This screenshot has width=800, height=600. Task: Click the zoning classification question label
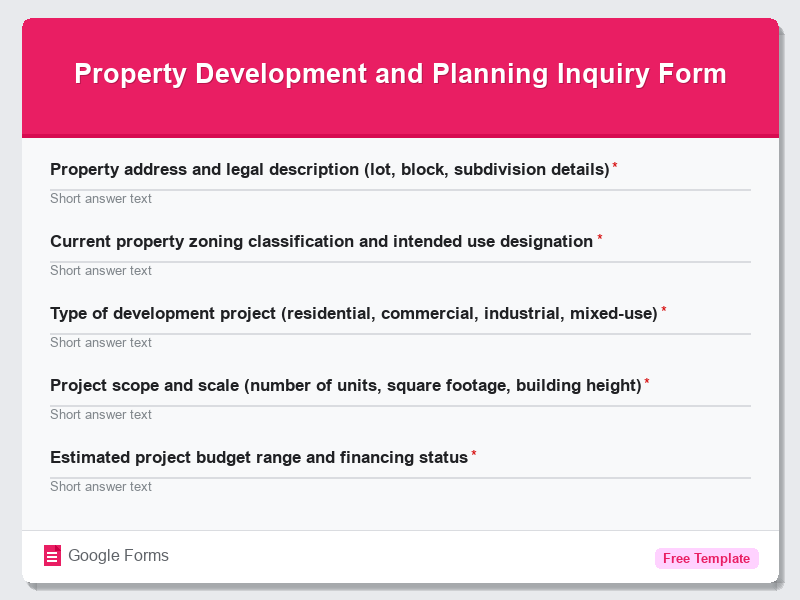[x=320, y=241]
